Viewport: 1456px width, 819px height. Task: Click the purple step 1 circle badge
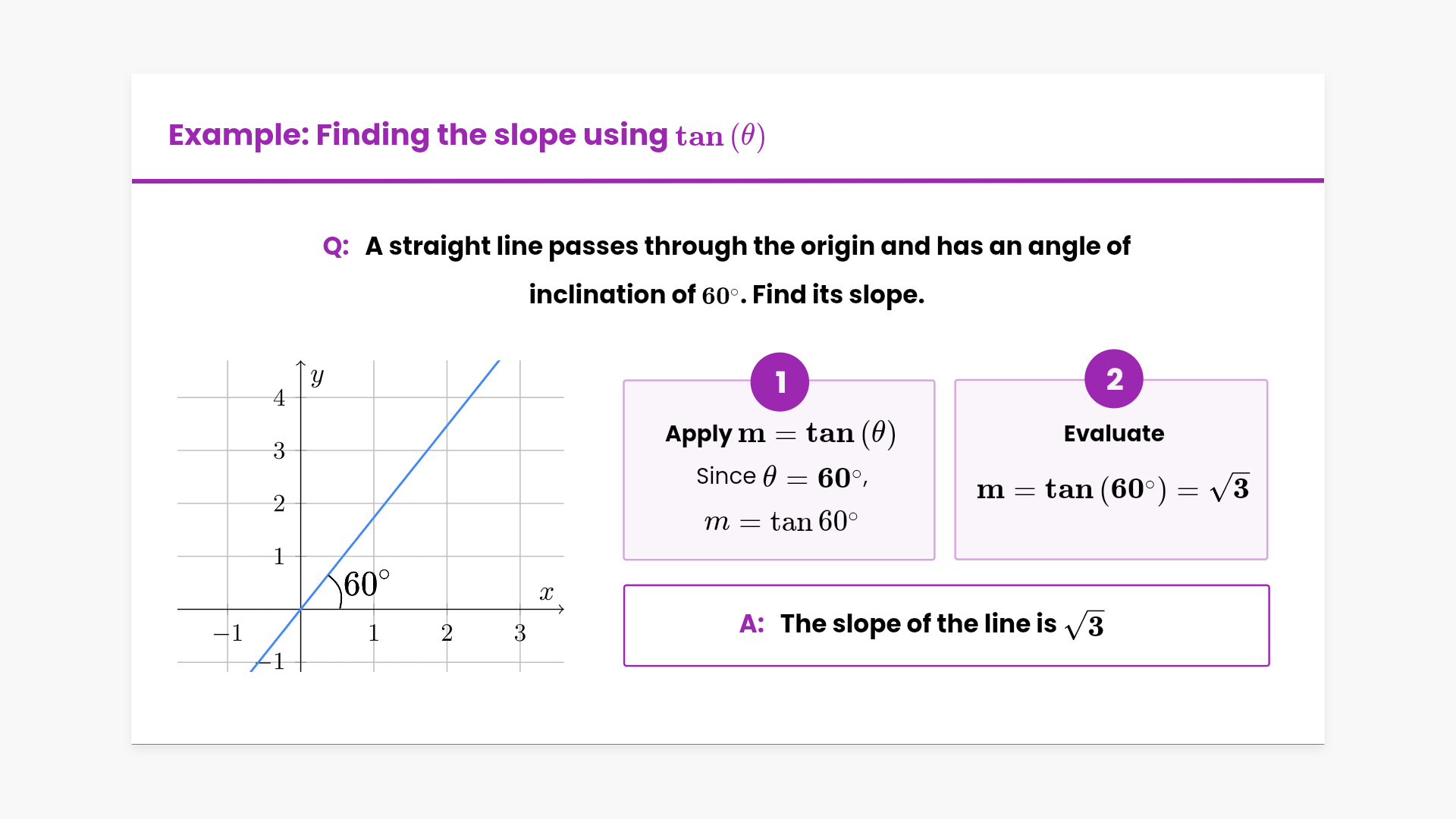780,382
